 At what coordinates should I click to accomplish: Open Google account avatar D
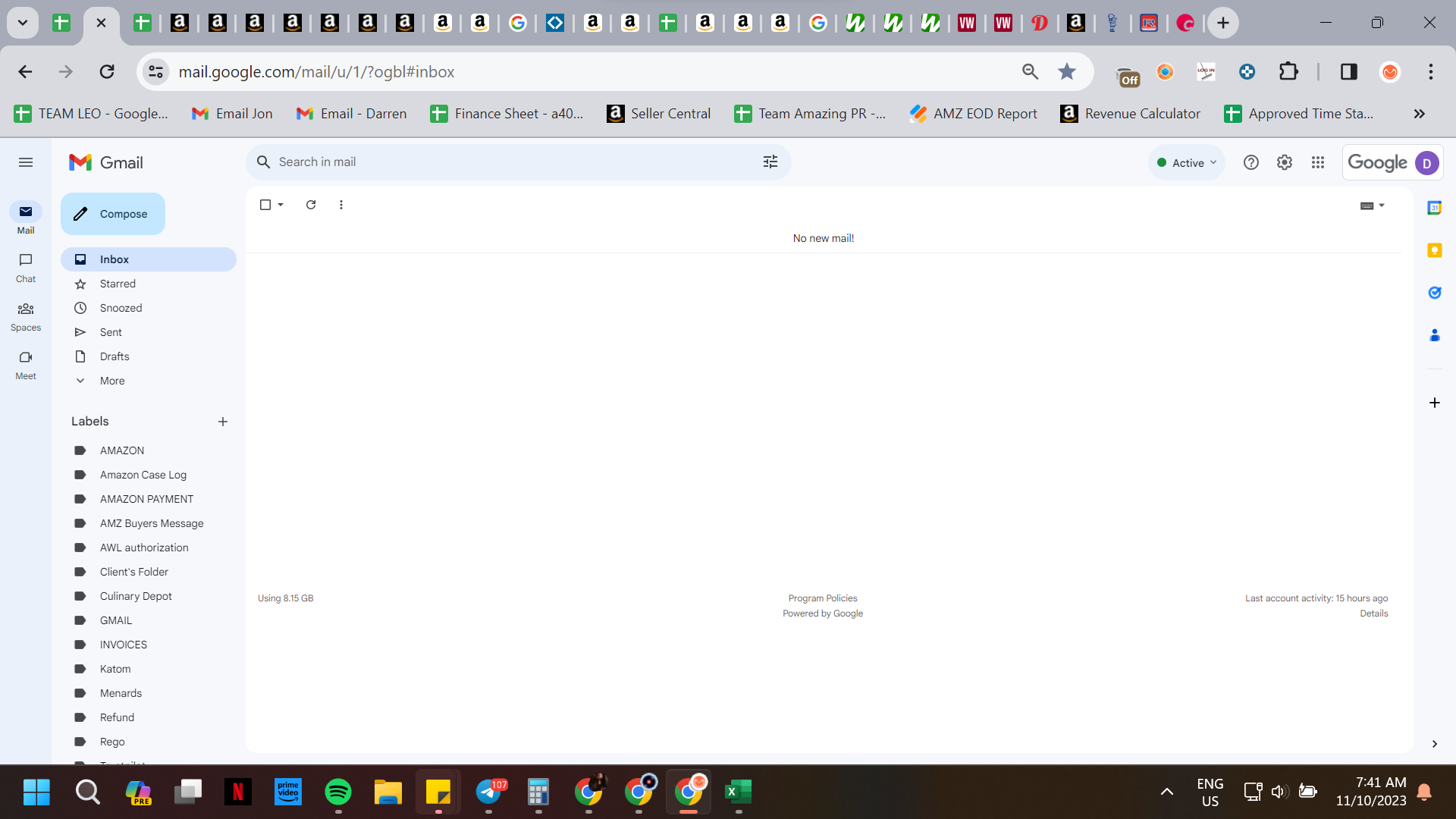click(1427, 163)
